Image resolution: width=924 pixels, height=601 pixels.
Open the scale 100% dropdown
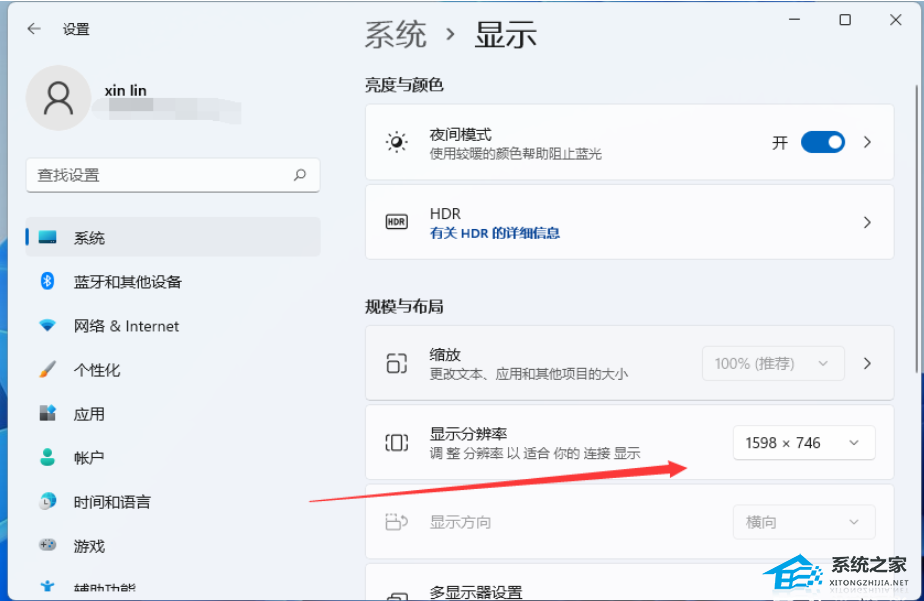point(773,363)
